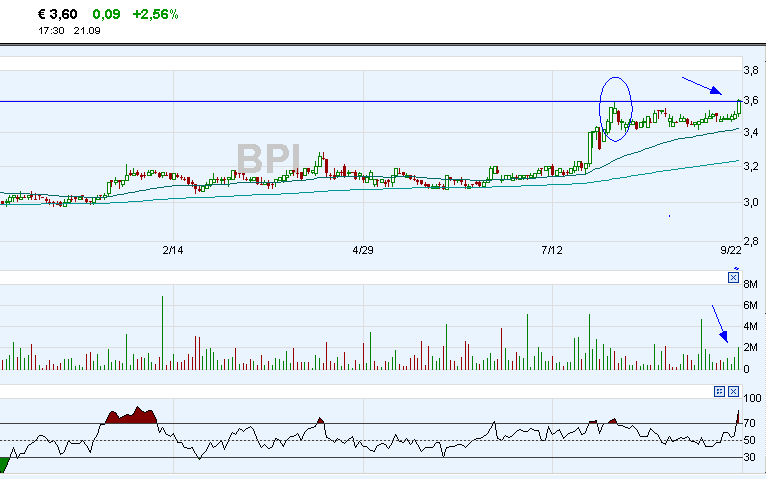Screen dimensions: 766x481
Task: Click the 4M volume axis label
Action: (750, 326)
